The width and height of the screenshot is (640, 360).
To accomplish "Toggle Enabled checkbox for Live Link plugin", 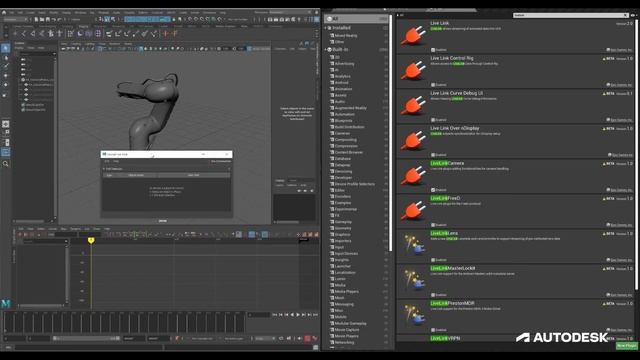I will coord(433,50).
